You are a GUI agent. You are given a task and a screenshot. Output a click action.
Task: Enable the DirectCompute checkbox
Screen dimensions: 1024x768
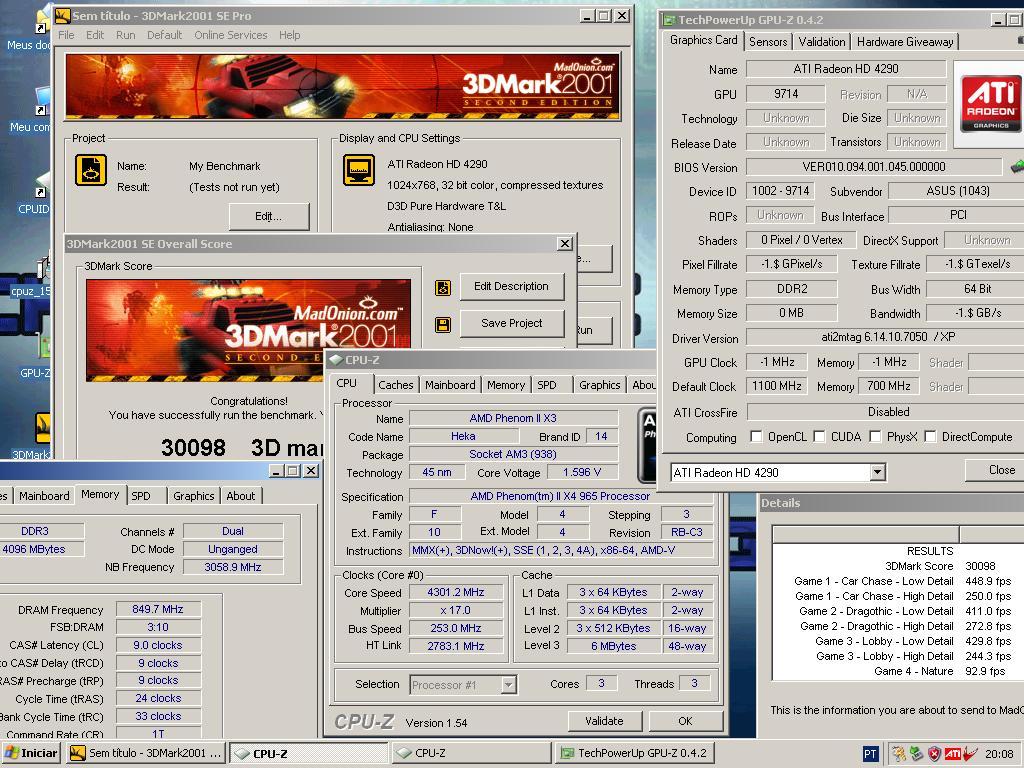pyautogui.click(x=931, y=436)
